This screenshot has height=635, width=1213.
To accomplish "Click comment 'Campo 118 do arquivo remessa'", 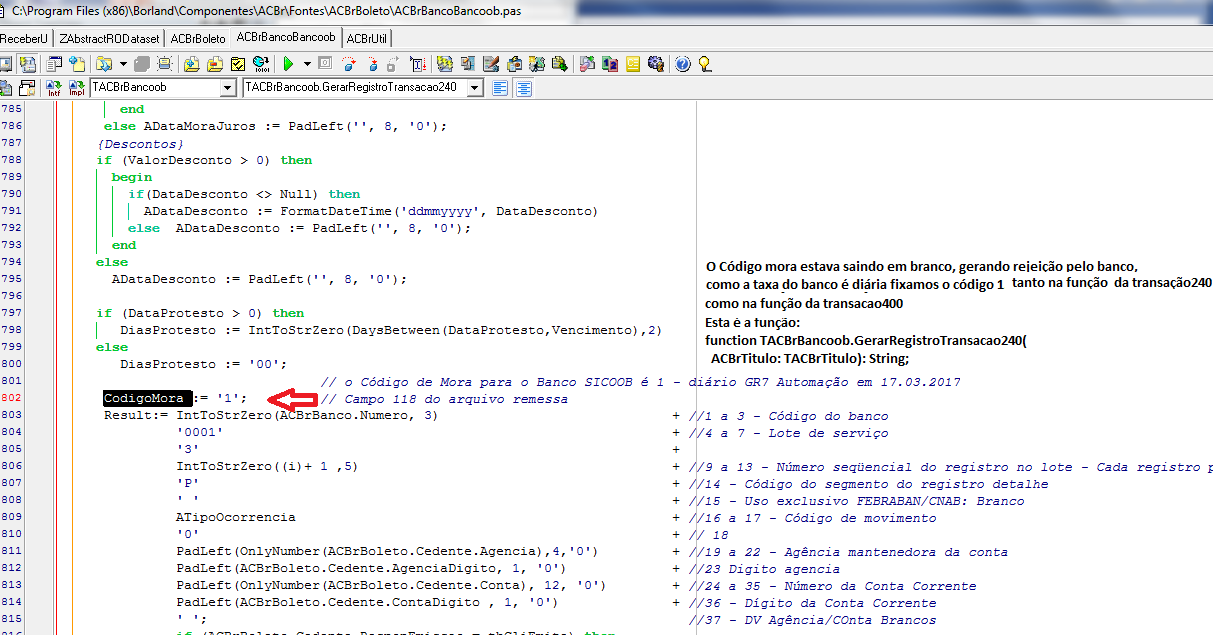I will pos(444,399).
